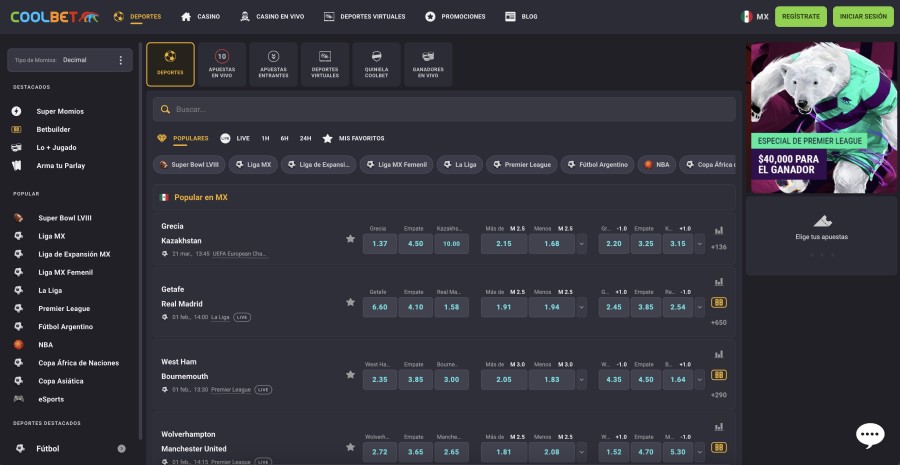The height and width of the screenshot is (465, 900).
Task: Expand handicap options for the Getafe match
Action: click(700, 307)
